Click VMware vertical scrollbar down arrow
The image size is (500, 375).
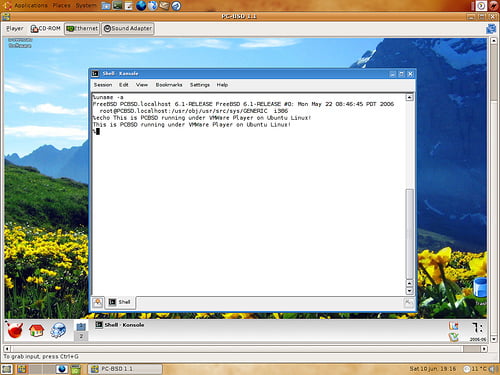click(x=494, y=339)
